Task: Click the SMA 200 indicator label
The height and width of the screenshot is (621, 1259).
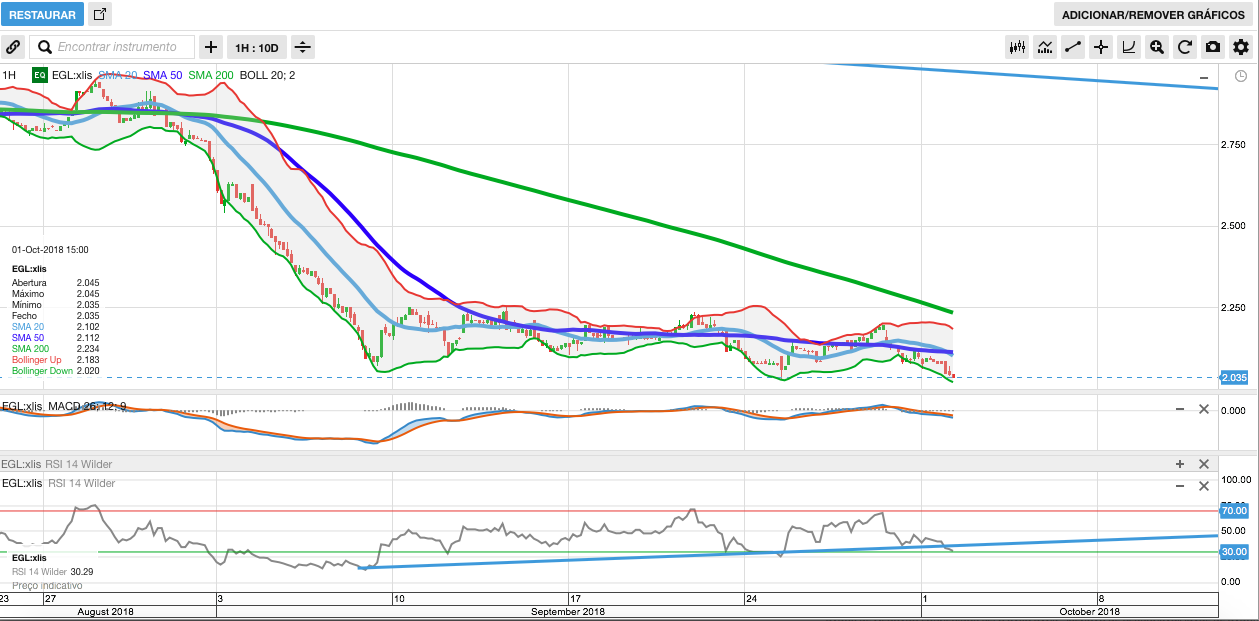Action: pyautogui.click(x=210, y=75)
